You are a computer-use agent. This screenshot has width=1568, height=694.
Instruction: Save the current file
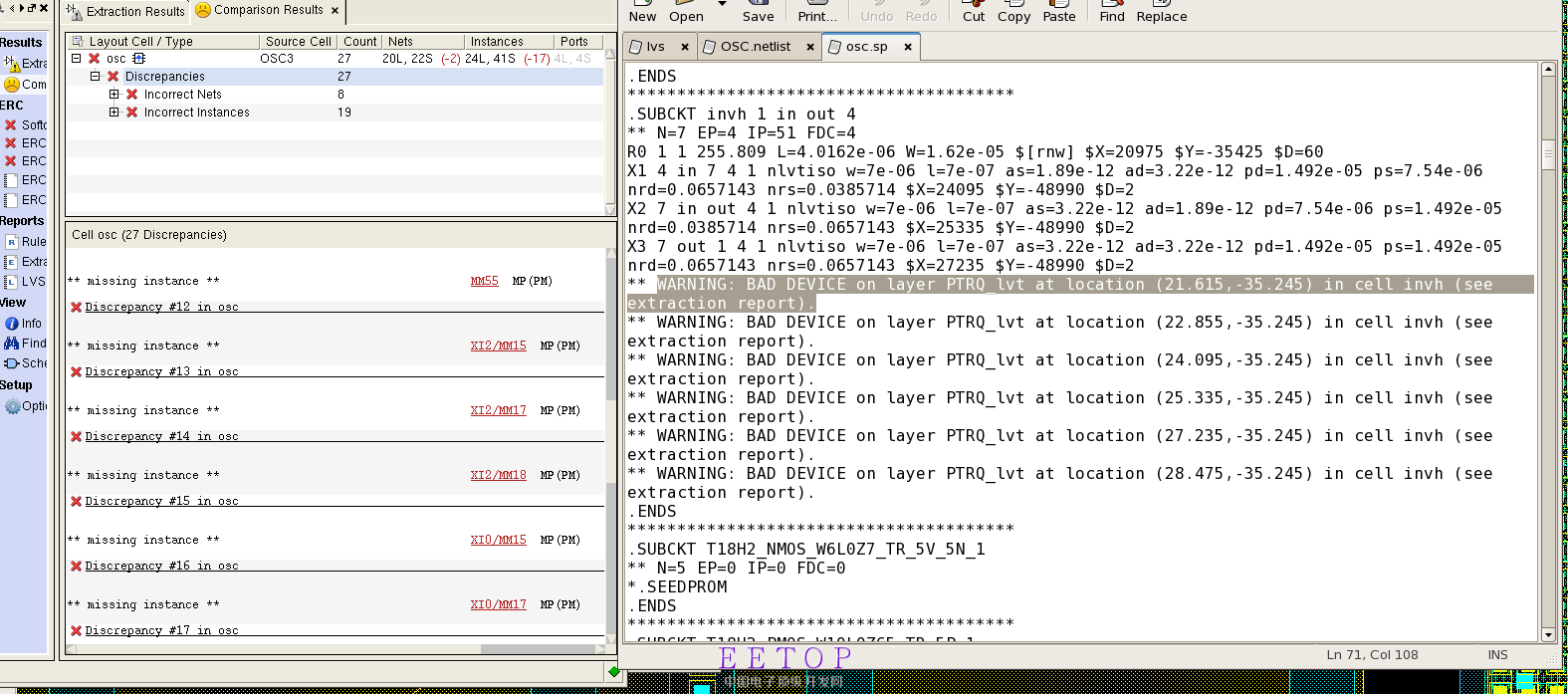(x=758, y=12)
